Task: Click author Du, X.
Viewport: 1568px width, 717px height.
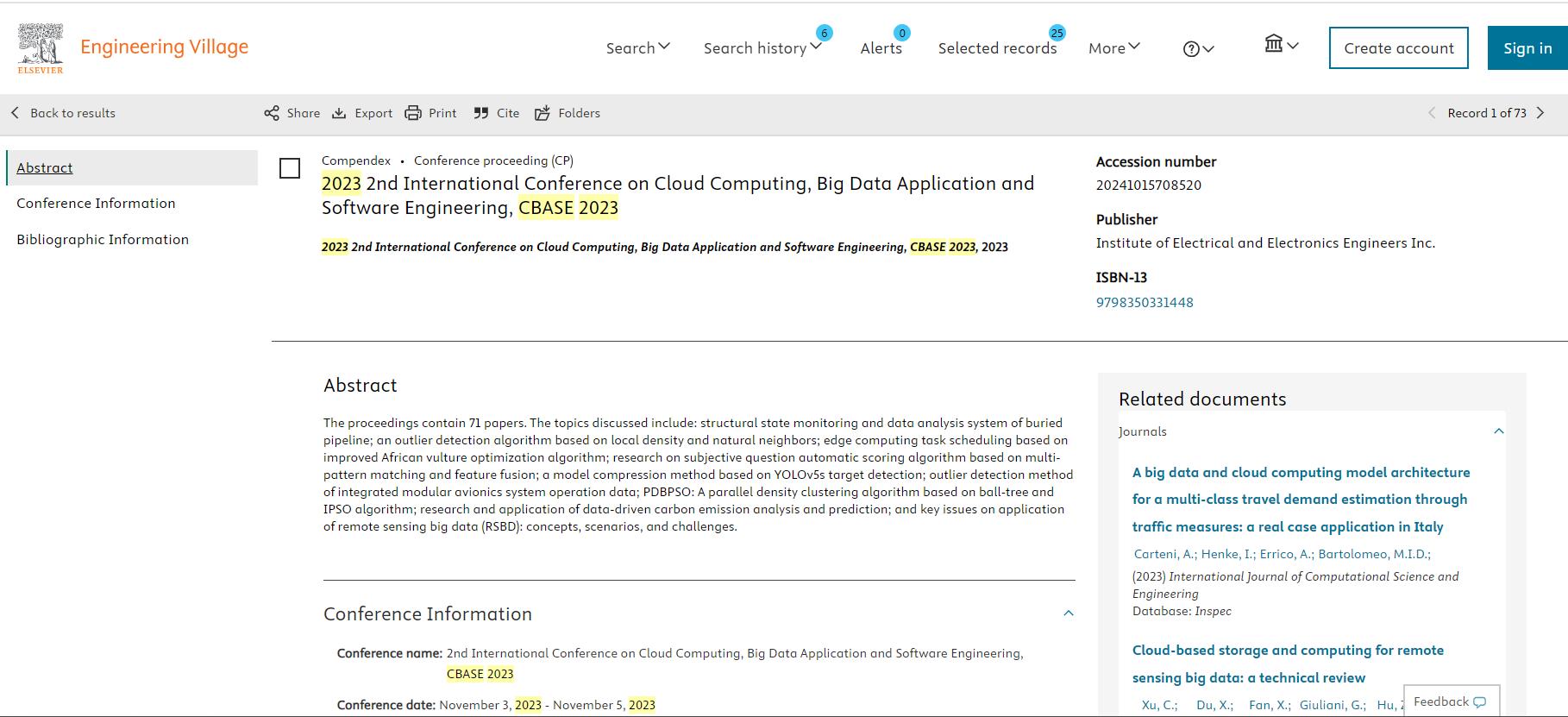Action: (x=1214, y=705)
